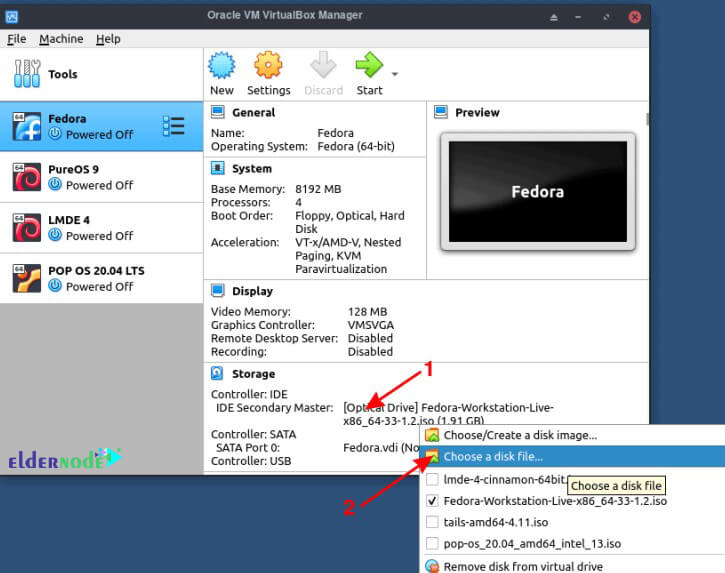Click the Preview section heading

pos(477,112)
